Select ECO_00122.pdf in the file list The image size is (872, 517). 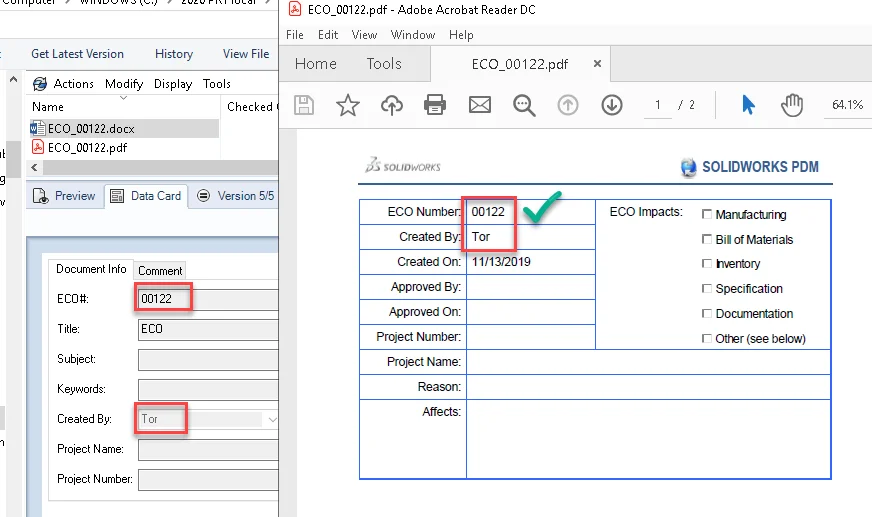click(x=87, y=147)
